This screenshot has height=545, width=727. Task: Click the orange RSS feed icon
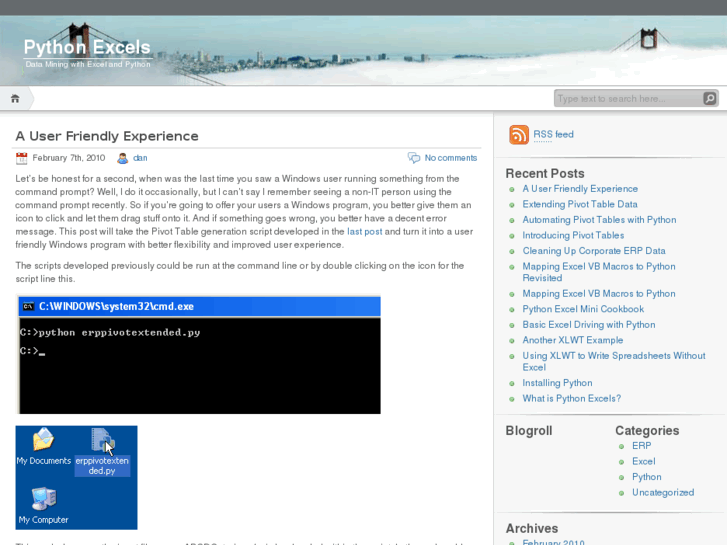pyautogui.click(x=519, y=135)
